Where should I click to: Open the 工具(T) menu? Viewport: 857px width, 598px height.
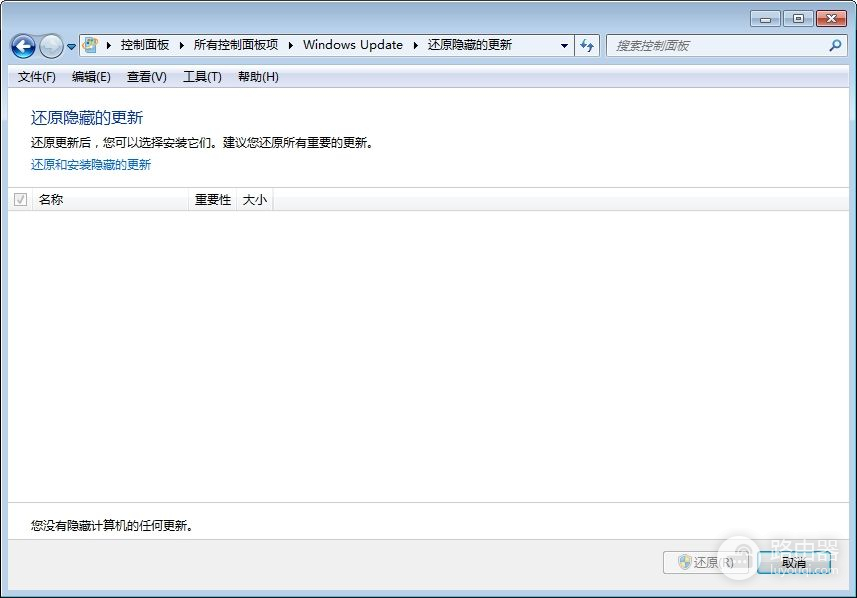pos(202,77)
